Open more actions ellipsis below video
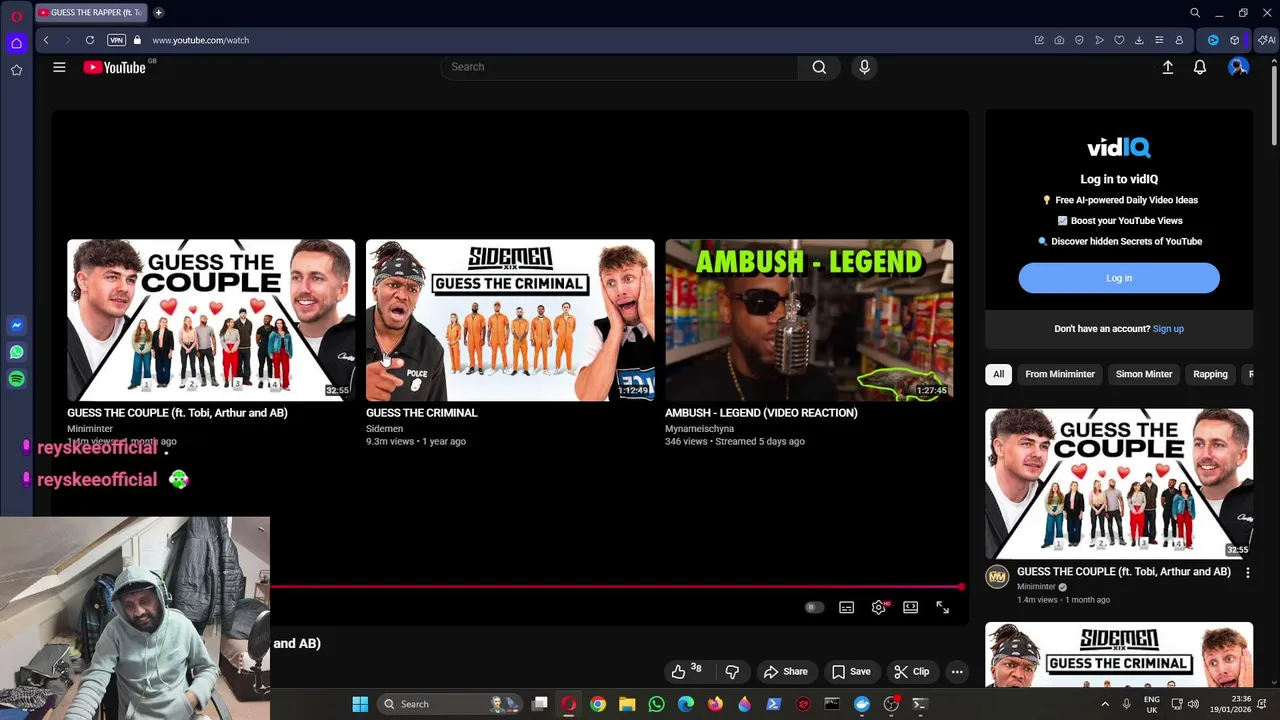The image size is (1280, 720). 957,672
